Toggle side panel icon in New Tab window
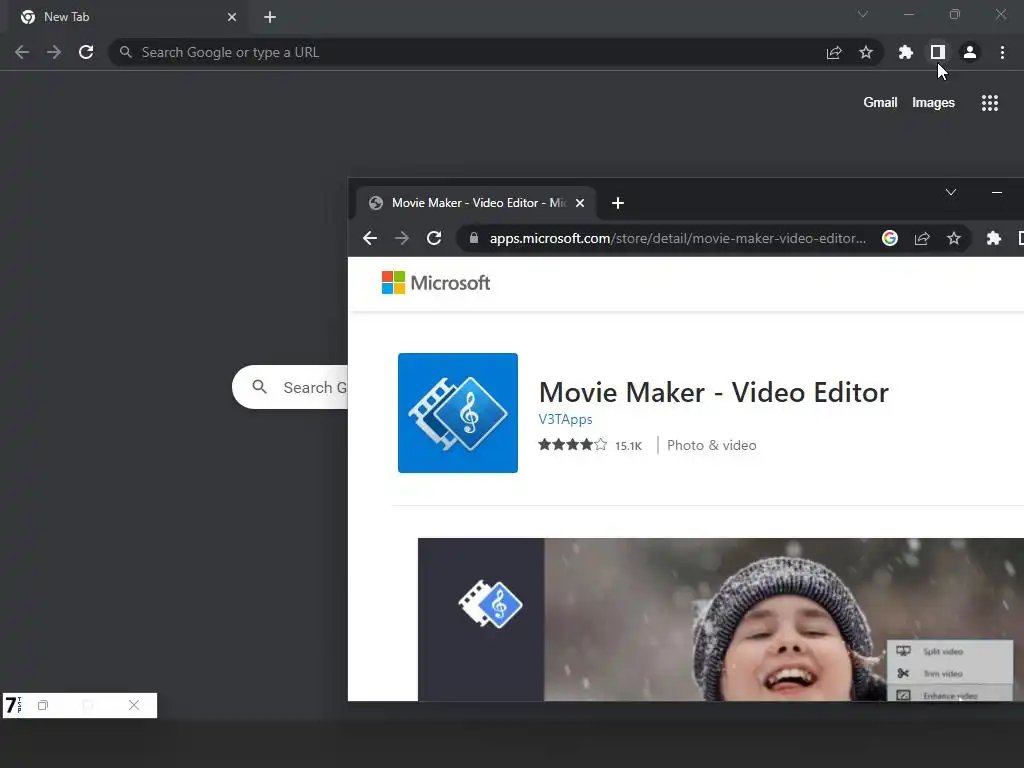Screen dimensions: 1024x768 (x=938, y=52)
